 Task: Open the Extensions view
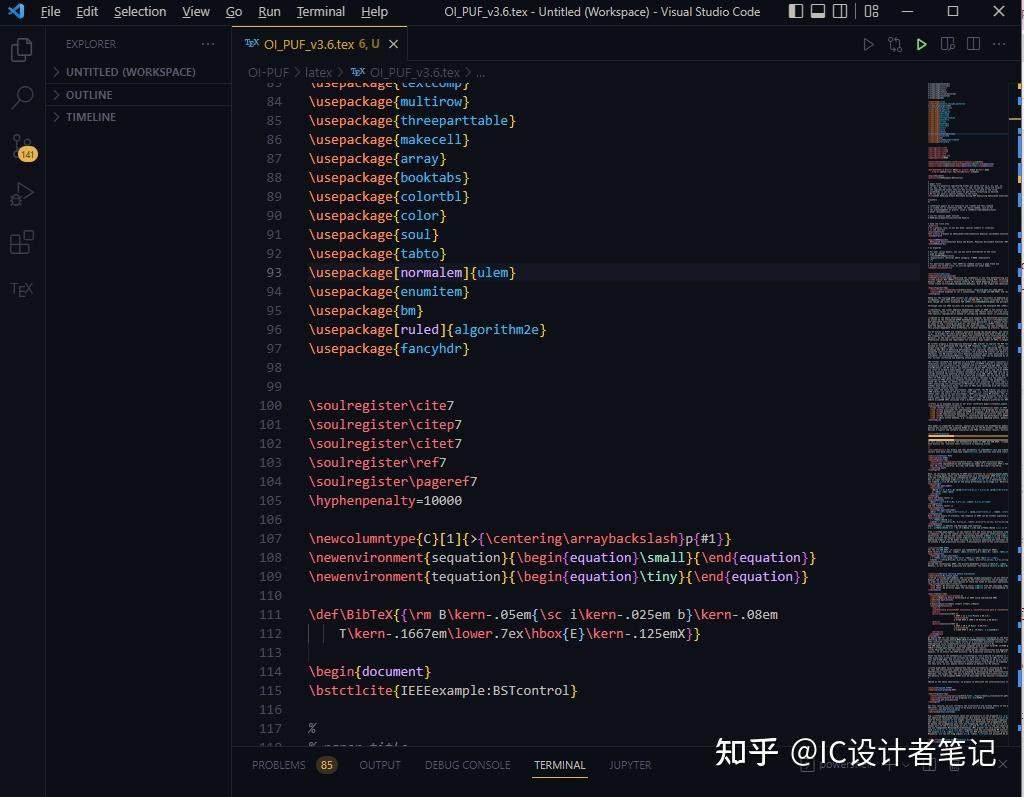click(22, 242)
